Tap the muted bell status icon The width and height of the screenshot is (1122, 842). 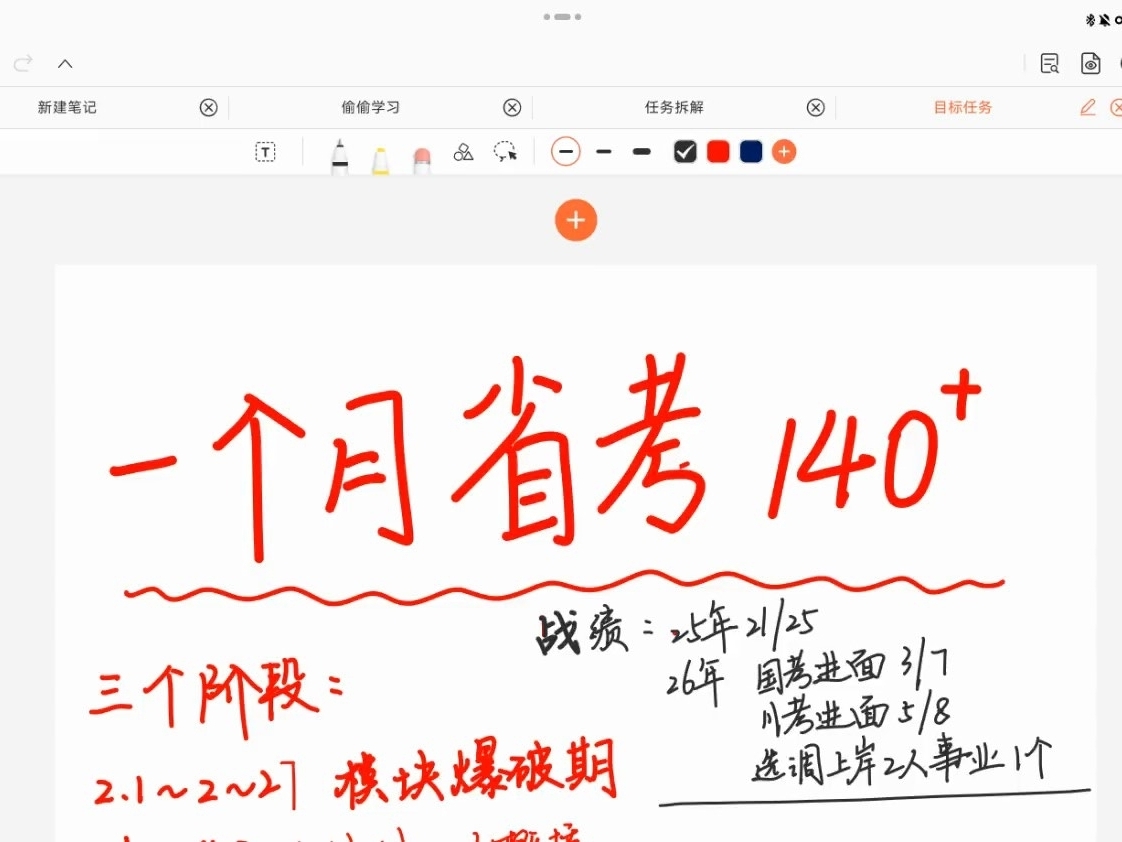1105,21
